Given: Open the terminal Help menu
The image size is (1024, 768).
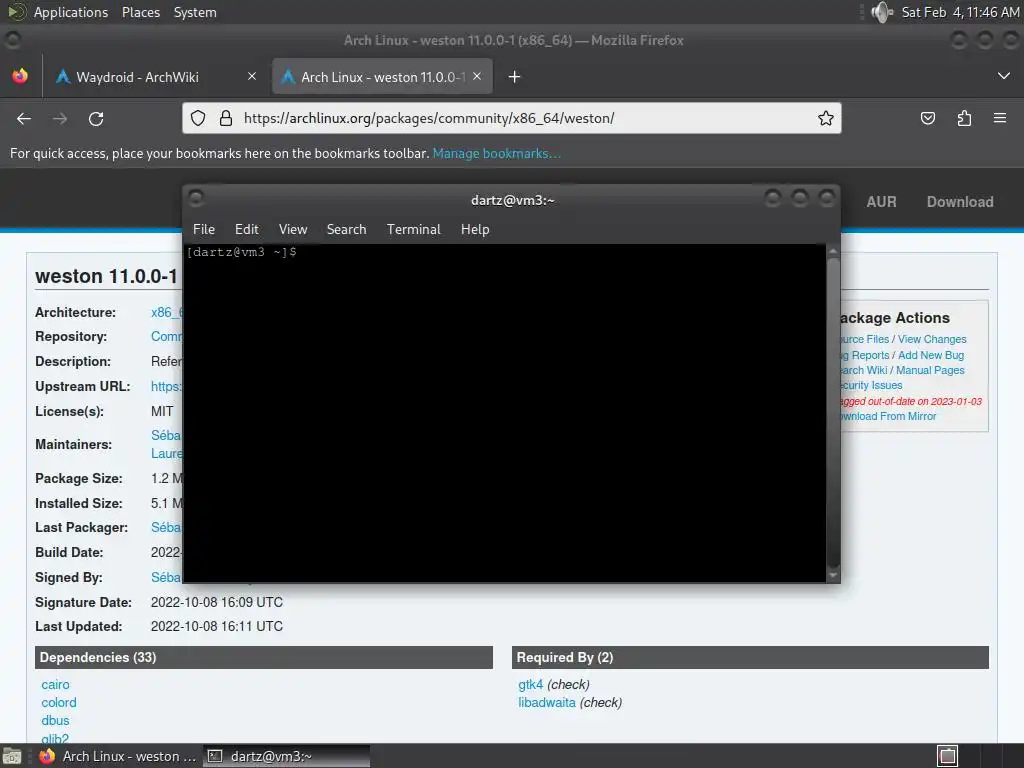Looking at the screenshot, I should 475,229.
